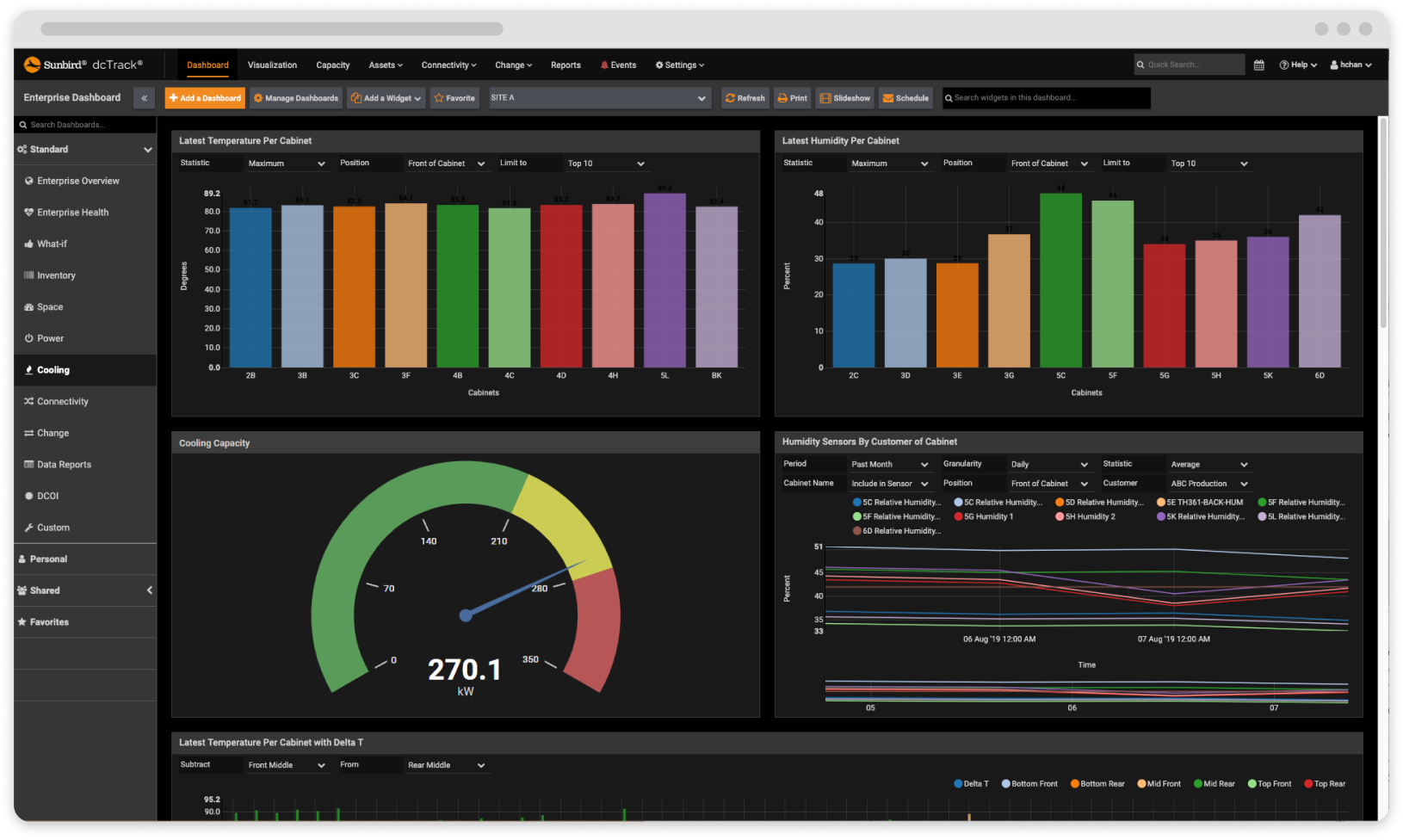Viewport: 1403px width, 840px height.
Task: Open Schedule from the toolbar
Action: pyautogui.click(x=905, y=98)
